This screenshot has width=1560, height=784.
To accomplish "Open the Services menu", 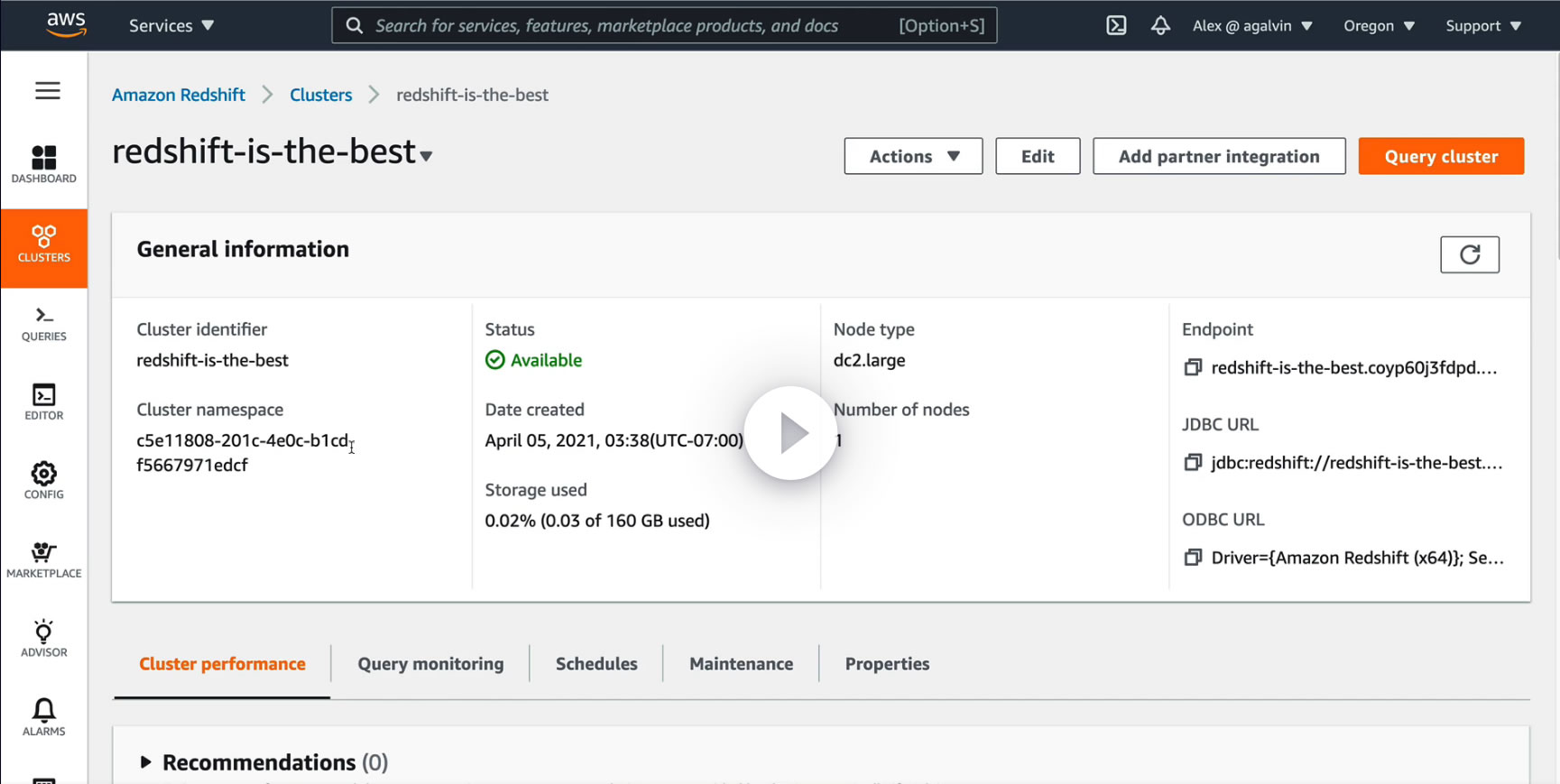I will (x=171, y=25).
